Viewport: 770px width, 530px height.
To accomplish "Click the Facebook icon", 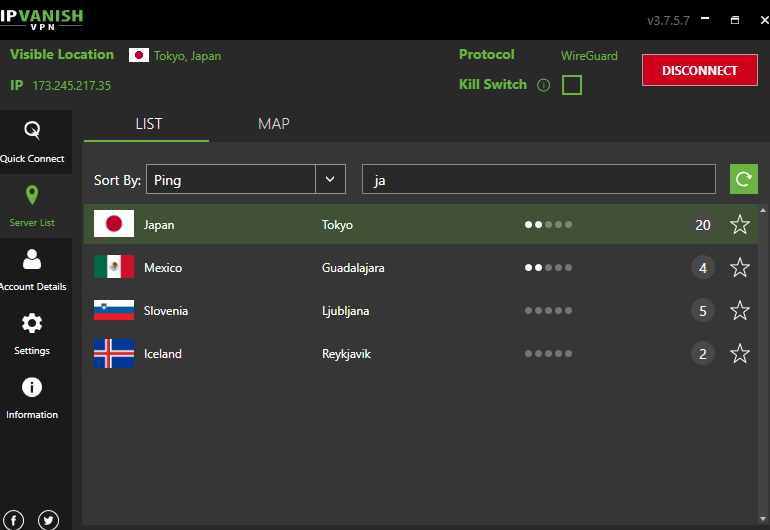I will [x=13, y=520].
